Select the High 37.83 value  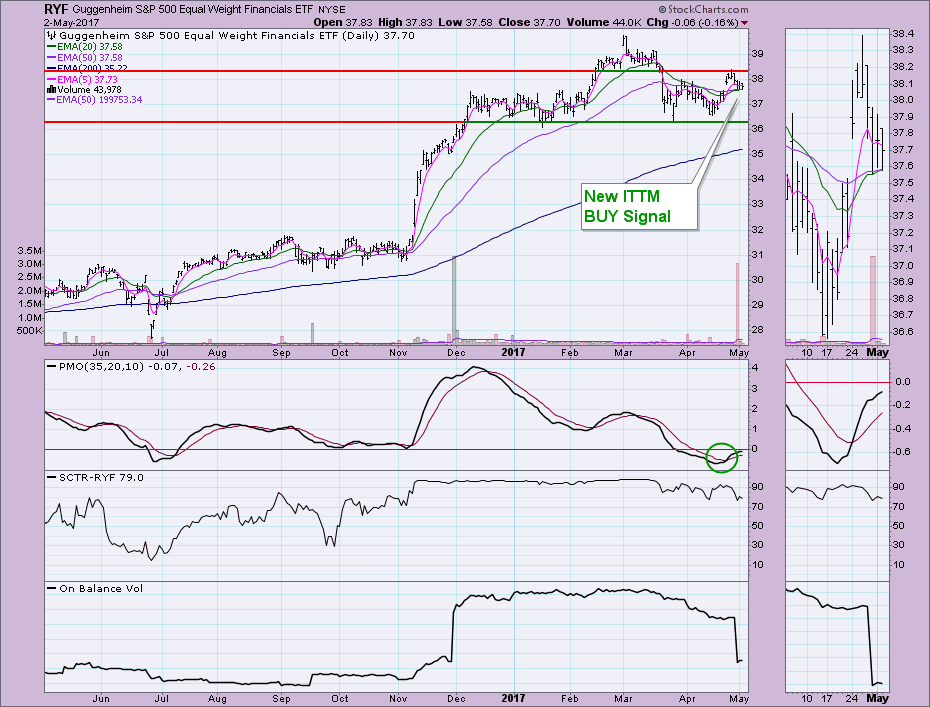[406, 23]
